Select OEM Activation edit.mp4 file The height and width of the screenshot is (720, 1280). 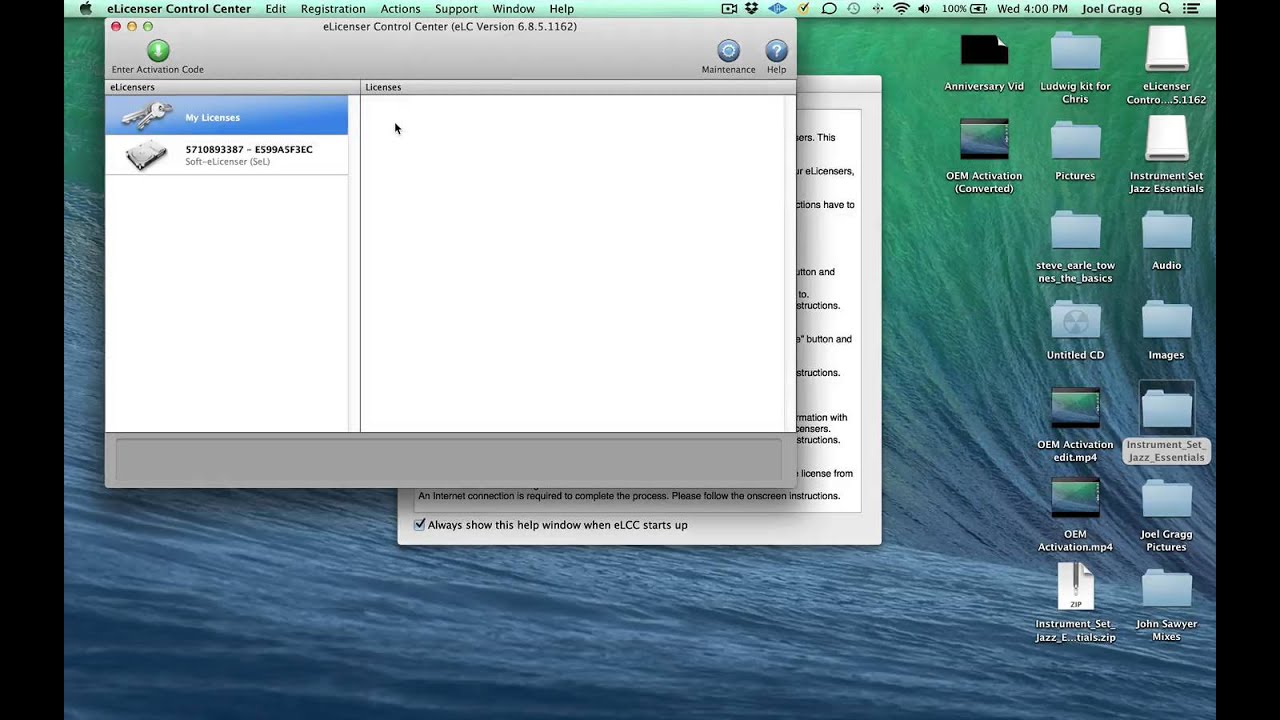pyautogui.click(x=1075, y=408)
